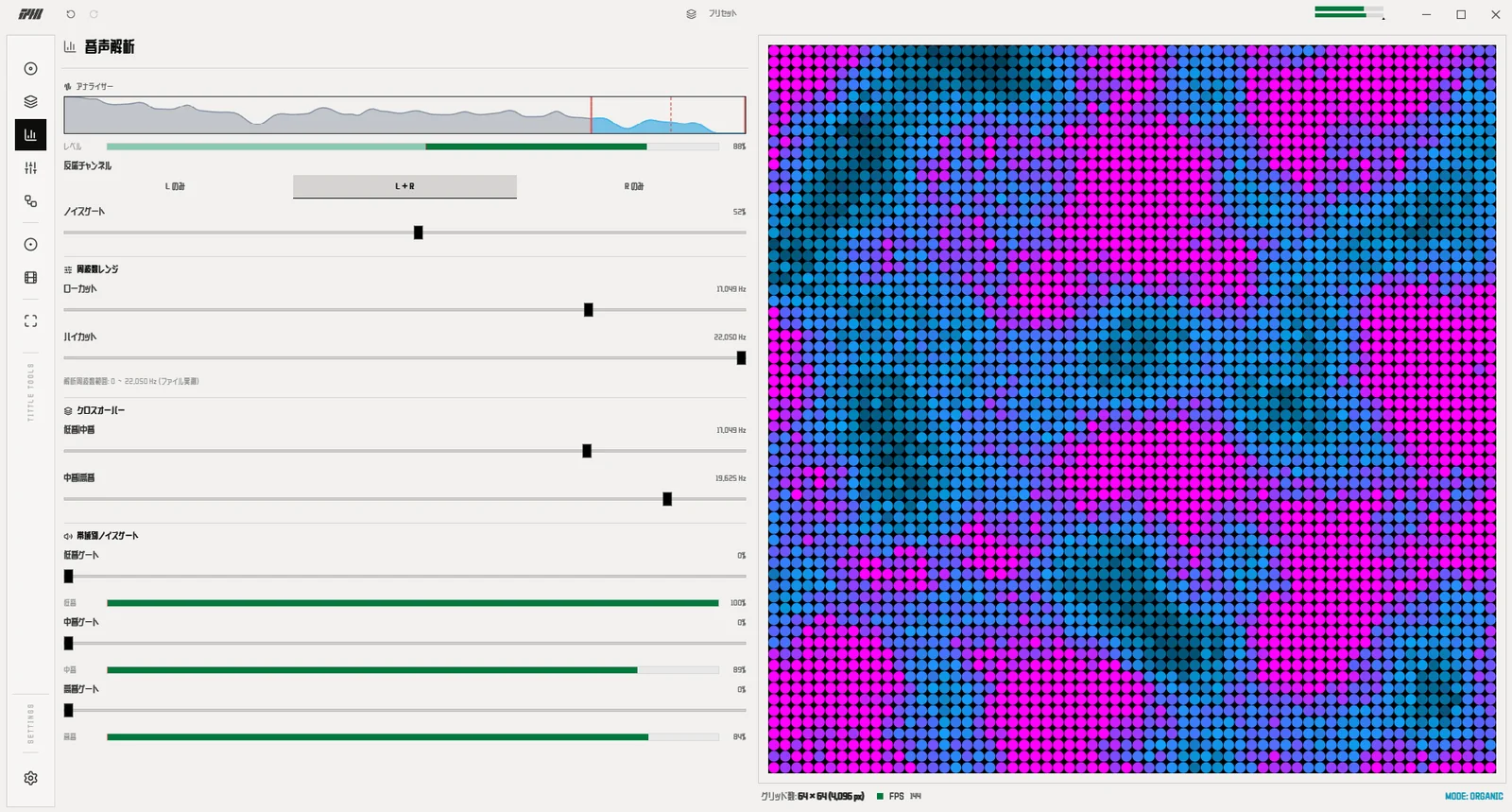Click the 52% ノイズゲート value
Image resolution: width=1512 pixels, height=812 pixels.
tap(739, 212)
